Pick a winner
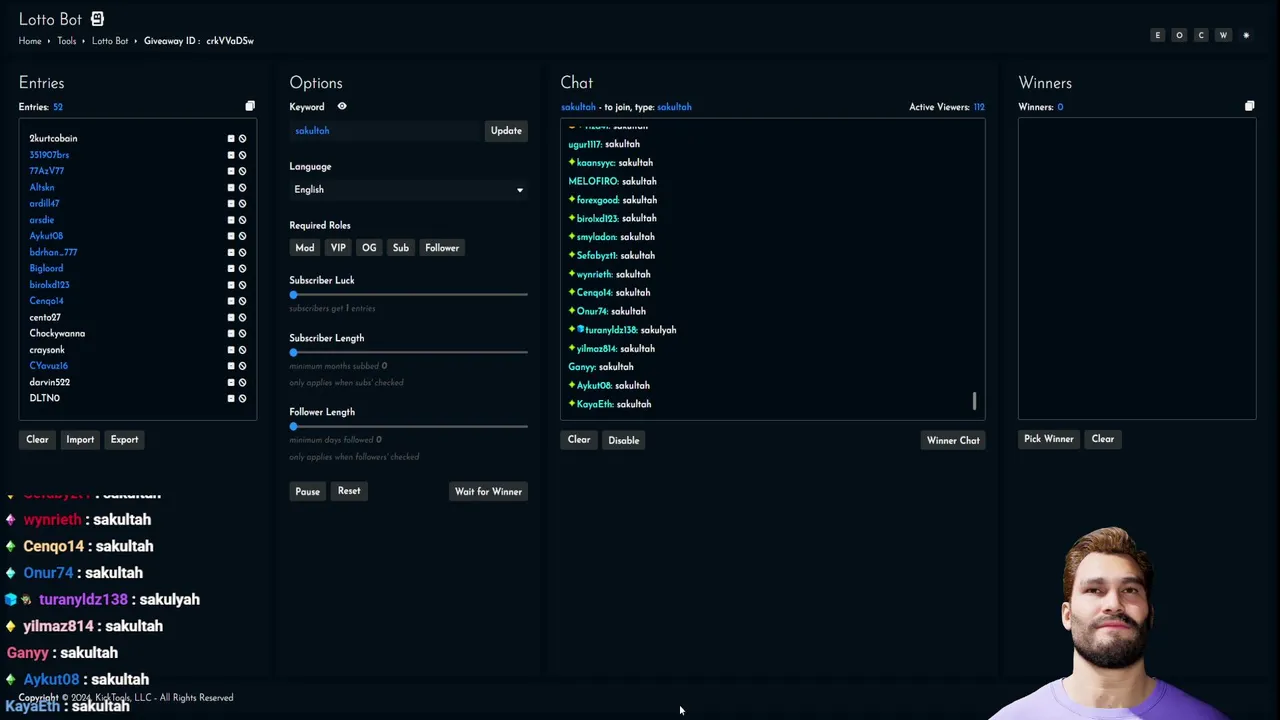The height and width of the screenshot is (720, 1280). pos(1048,439)
